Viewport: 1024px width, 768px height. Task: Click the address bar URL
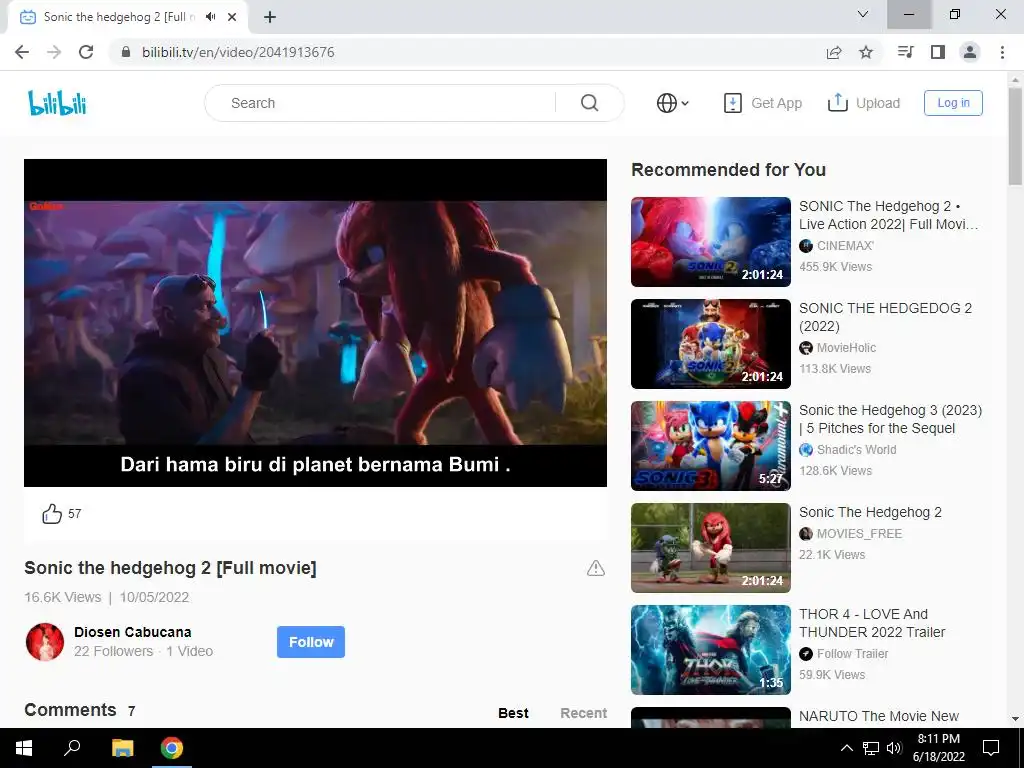[238, 52]
